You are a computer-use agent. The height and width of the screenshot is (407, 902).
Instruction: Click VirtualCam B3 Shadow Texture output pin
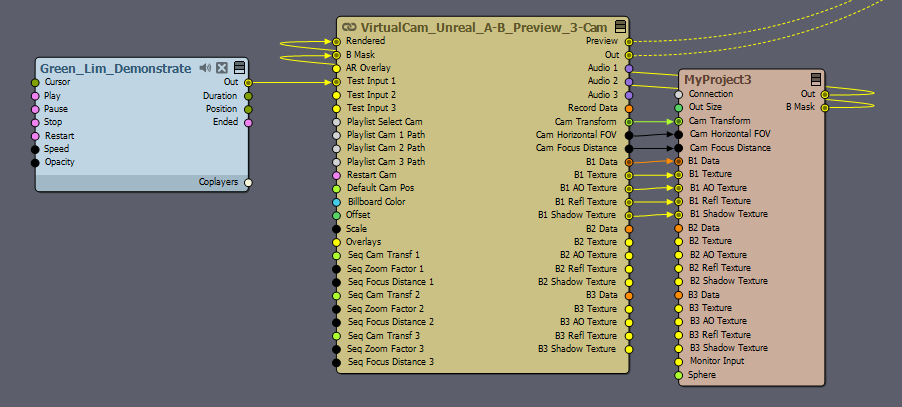coord(629,349)
